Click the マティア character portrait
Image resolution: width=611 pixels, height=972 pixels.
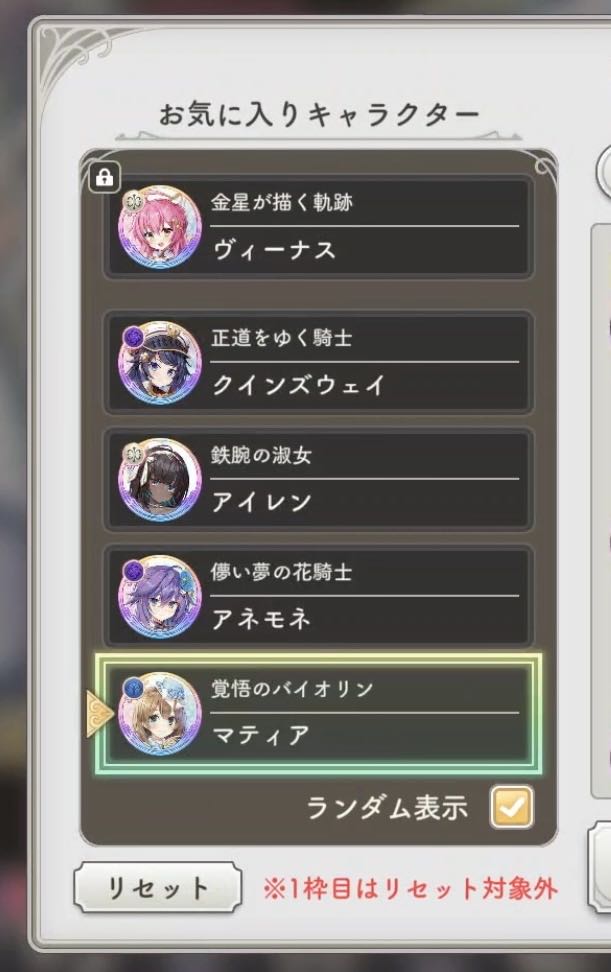(x=160, y=714)
